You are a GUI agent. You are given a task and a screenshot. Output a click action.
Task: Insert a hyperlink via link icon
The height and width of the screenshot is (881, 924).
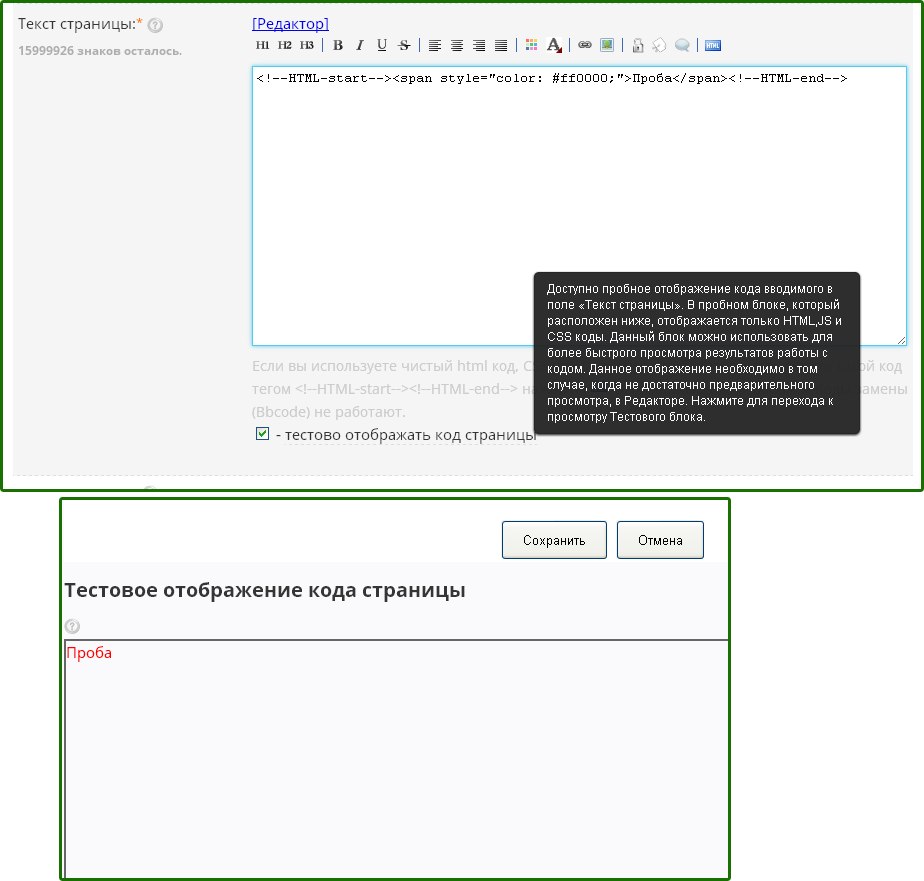585,45
